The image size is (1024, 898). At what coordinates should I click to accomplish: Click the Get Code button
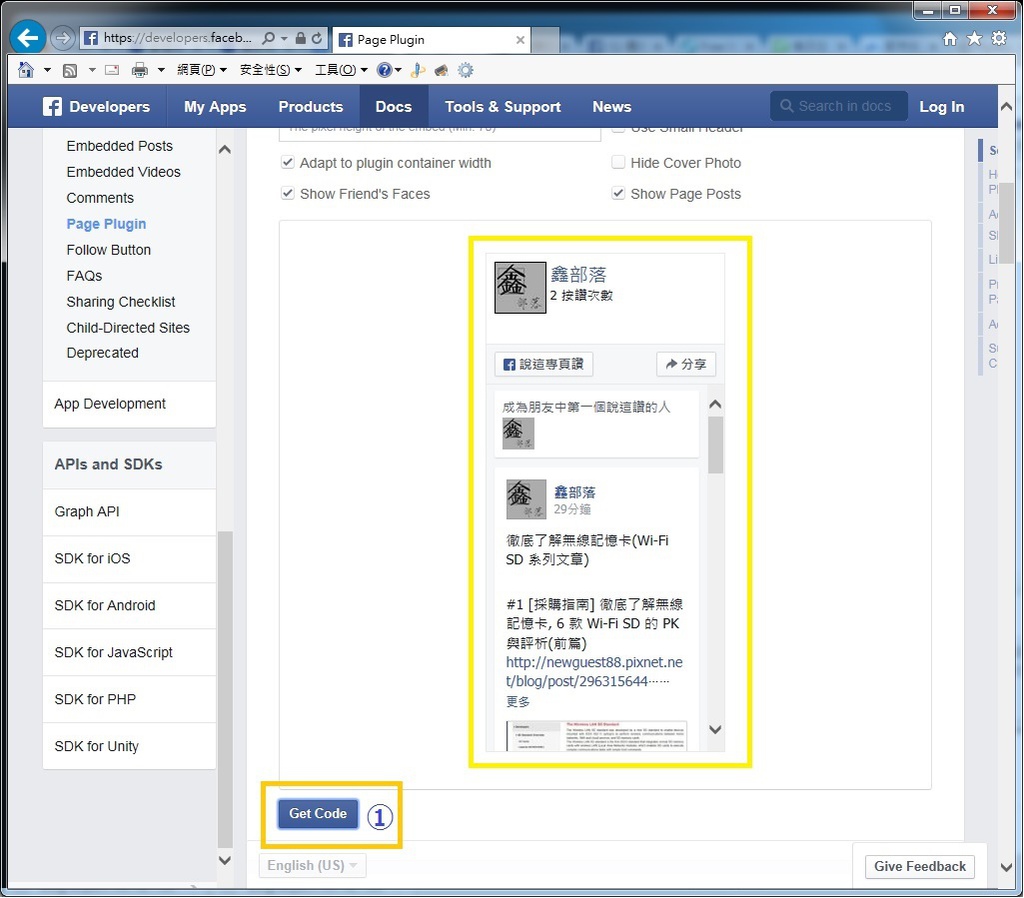(318, 814)
